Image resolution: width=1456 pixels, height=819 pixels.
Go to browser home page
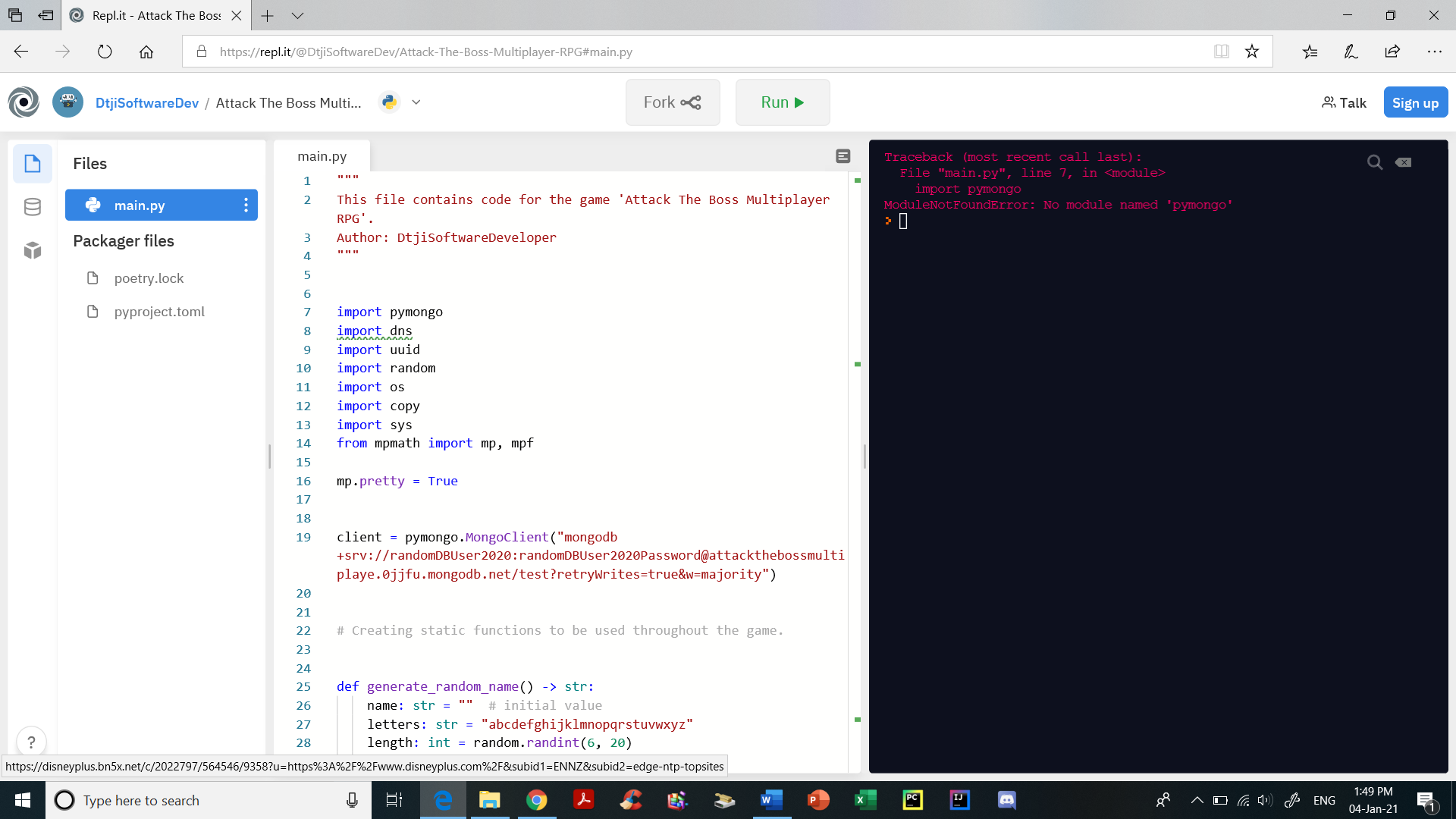146,52
